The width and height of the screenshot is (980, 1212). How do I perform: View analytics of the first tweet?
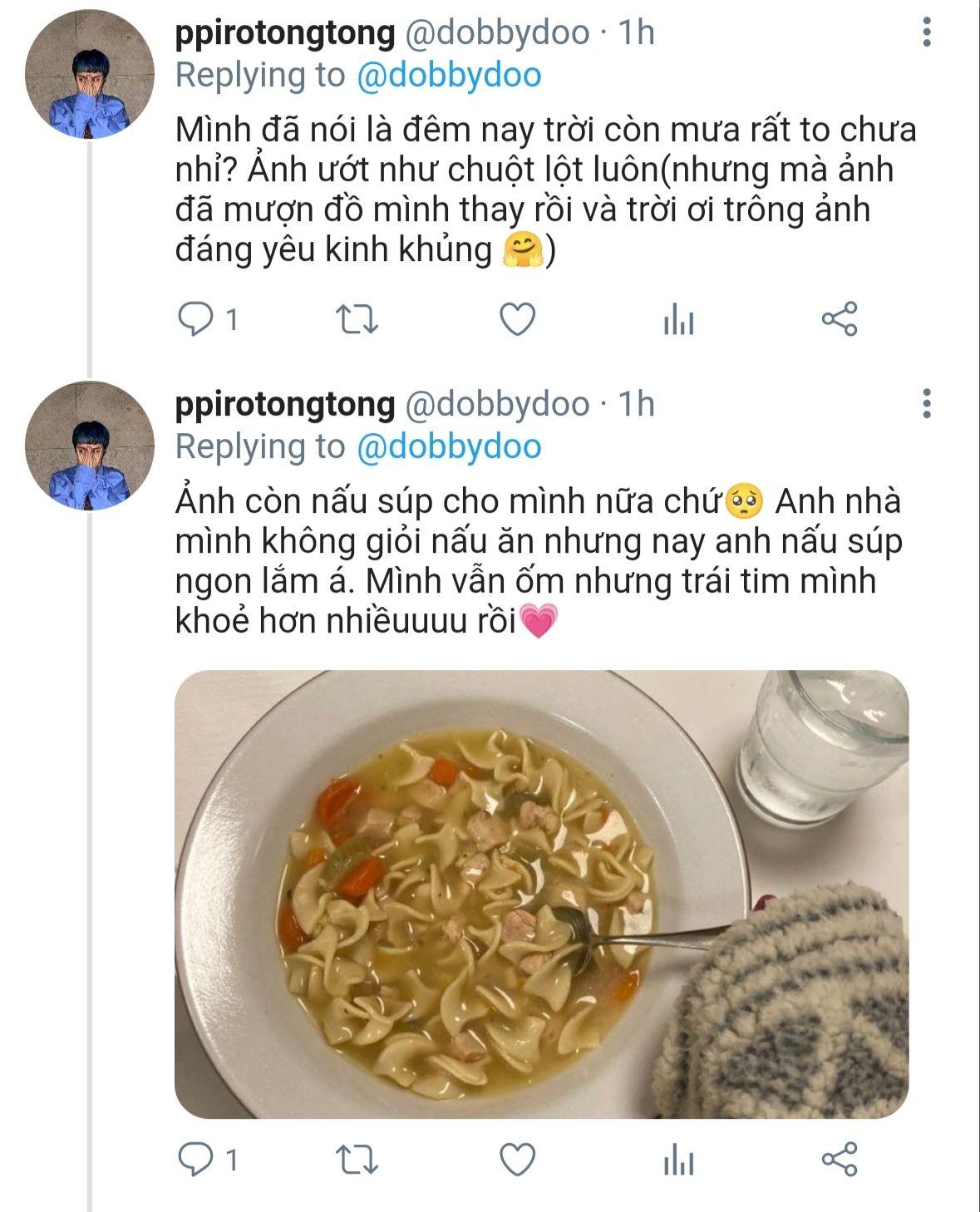point(678,319)
